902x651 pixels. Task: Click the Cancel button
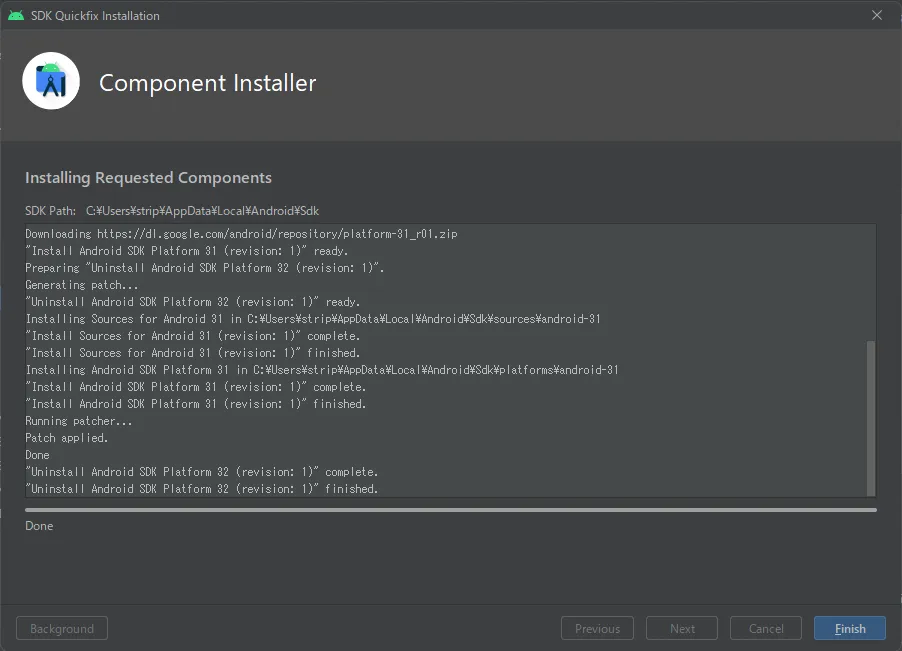click(x=766, y=629)
